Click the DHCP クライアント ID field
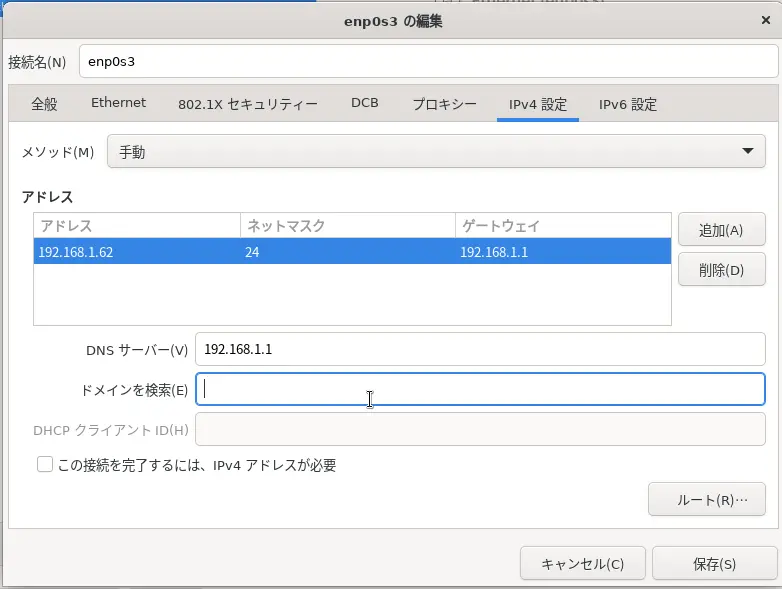The height and width of the screenshot is (589, 782). click(480, 429)
